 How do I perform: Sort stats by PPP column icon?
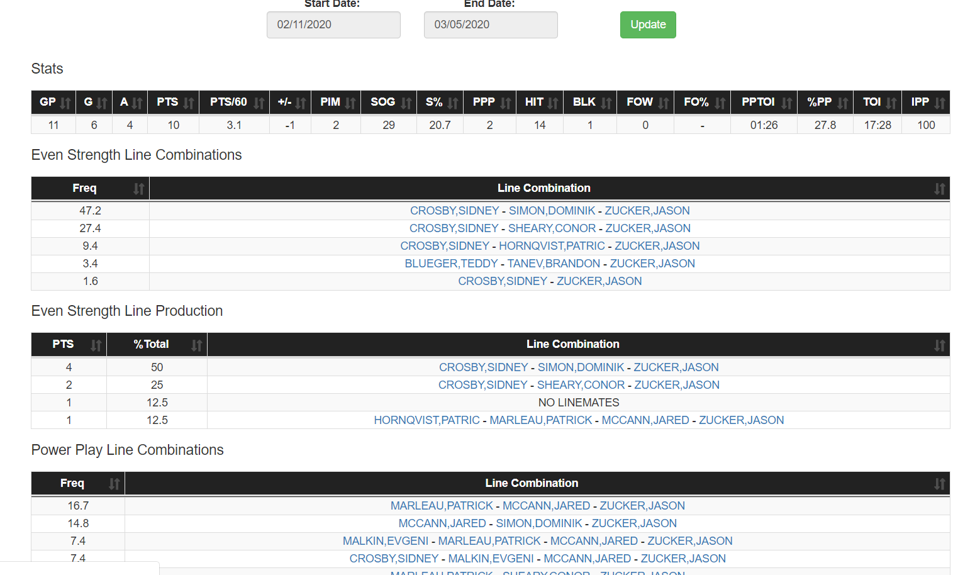point(506,103)
